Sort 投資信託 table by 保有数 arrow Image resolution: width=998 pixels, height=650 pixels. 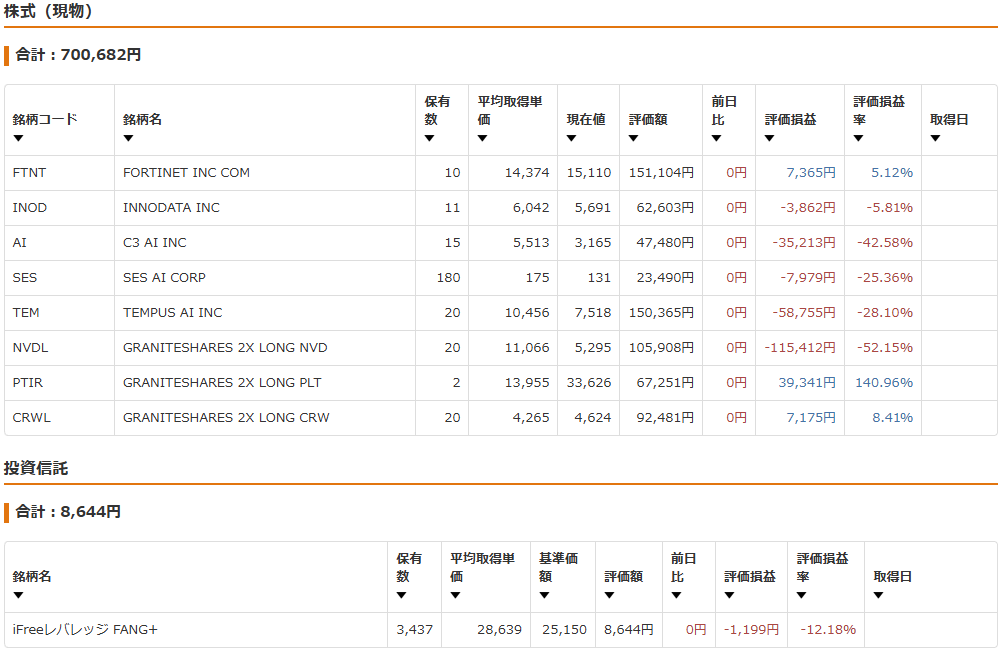click(401, 595)
